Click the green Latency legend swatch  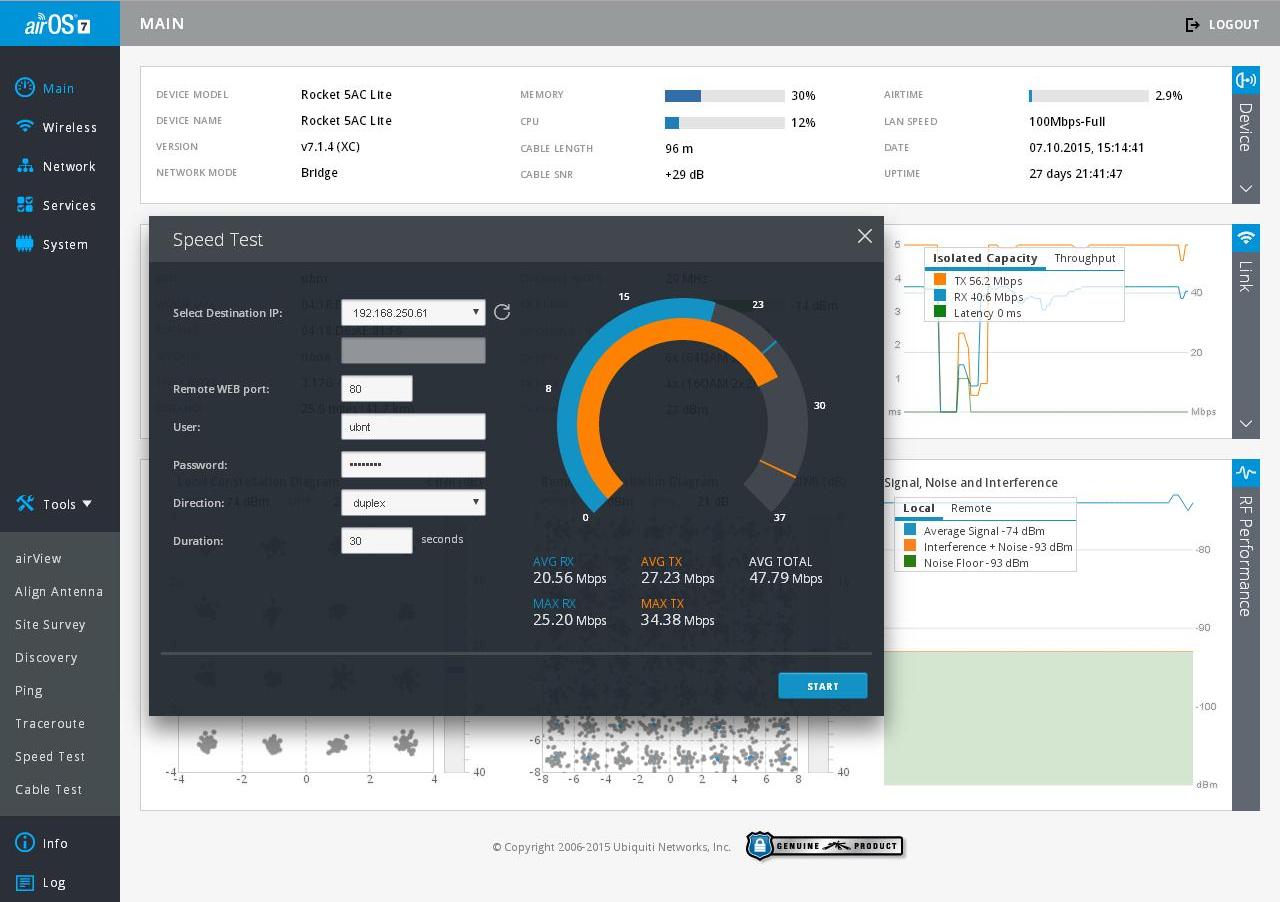point(939,312)
